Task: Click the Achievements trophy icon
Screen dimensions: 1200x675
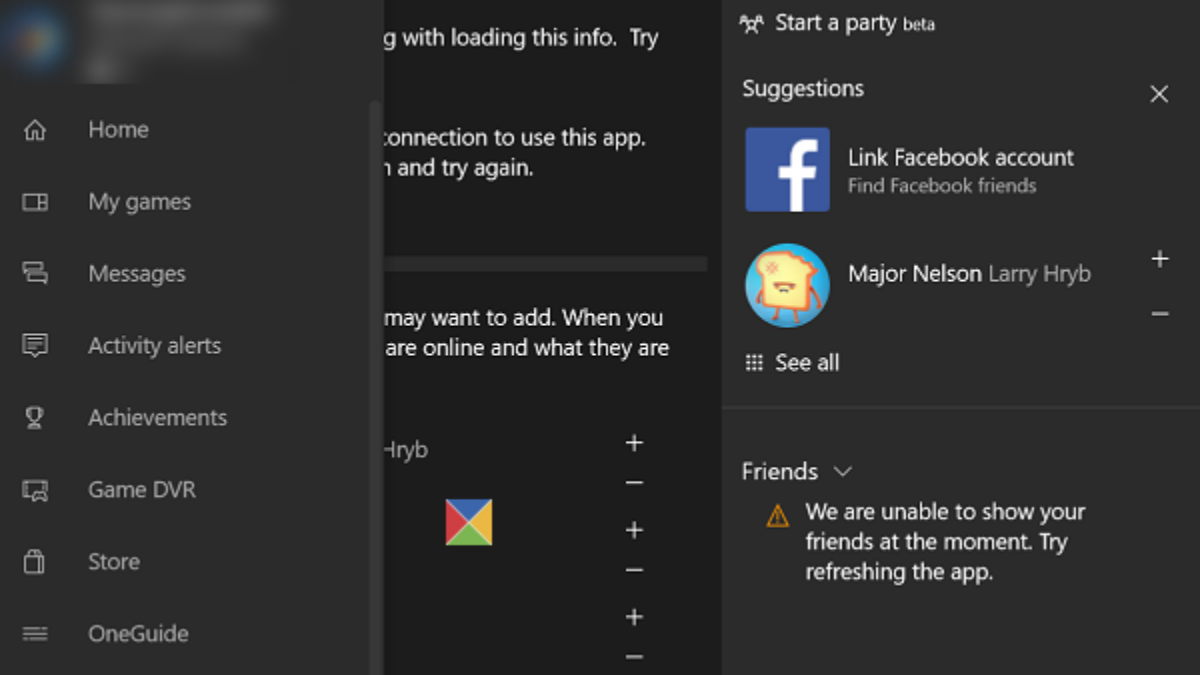Action: tap(35, 418)
